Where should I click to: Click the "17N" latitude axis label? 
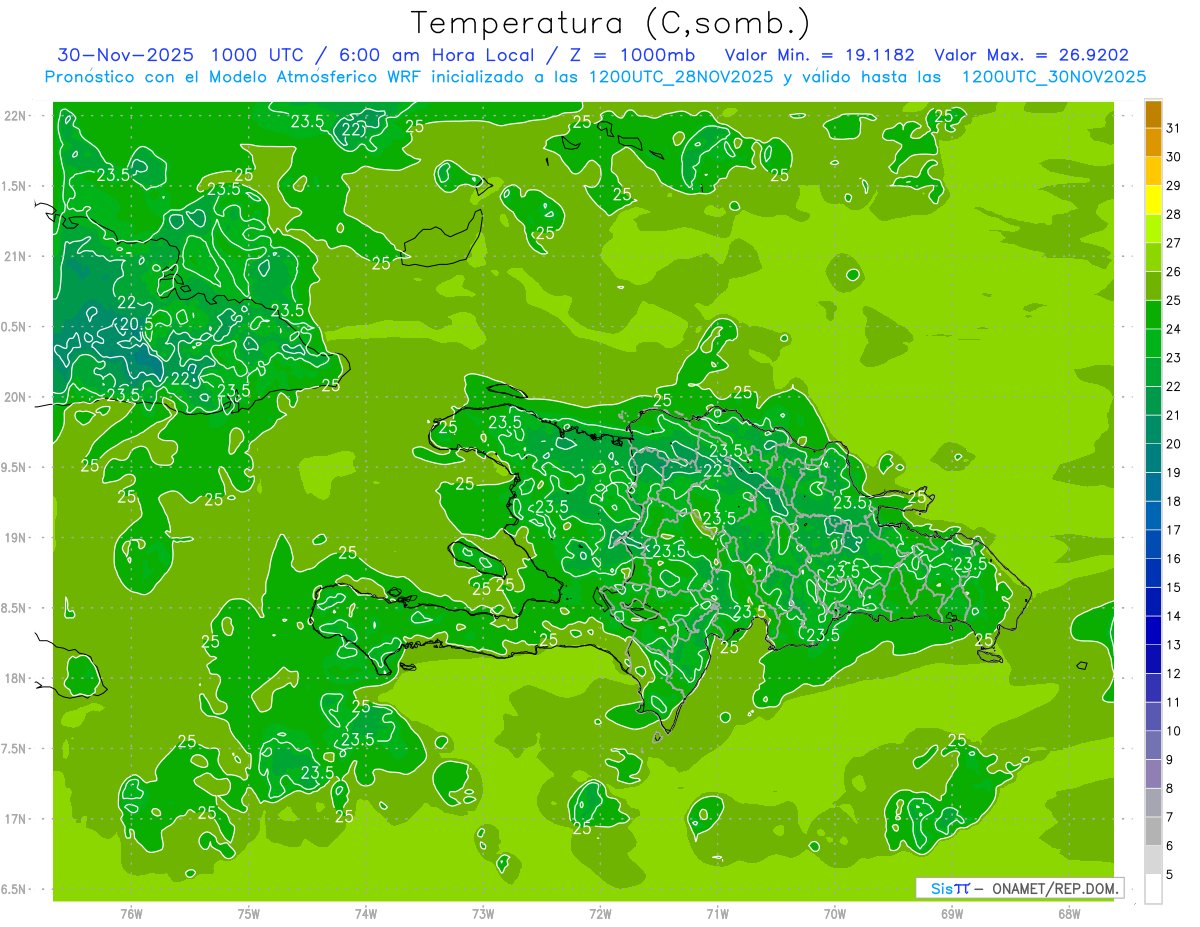(x=15, y=819)
